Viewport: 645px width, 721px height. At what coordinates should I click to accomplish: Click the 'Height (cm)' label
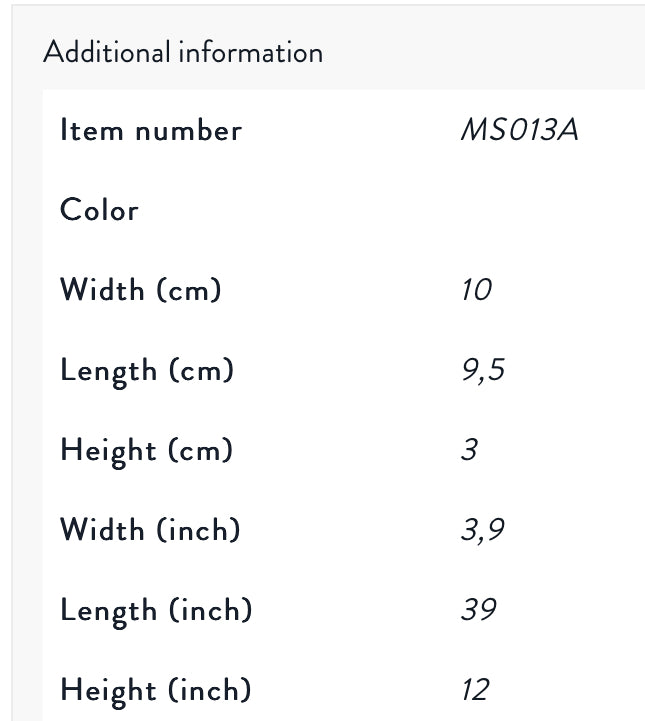[x=147, y=451]
